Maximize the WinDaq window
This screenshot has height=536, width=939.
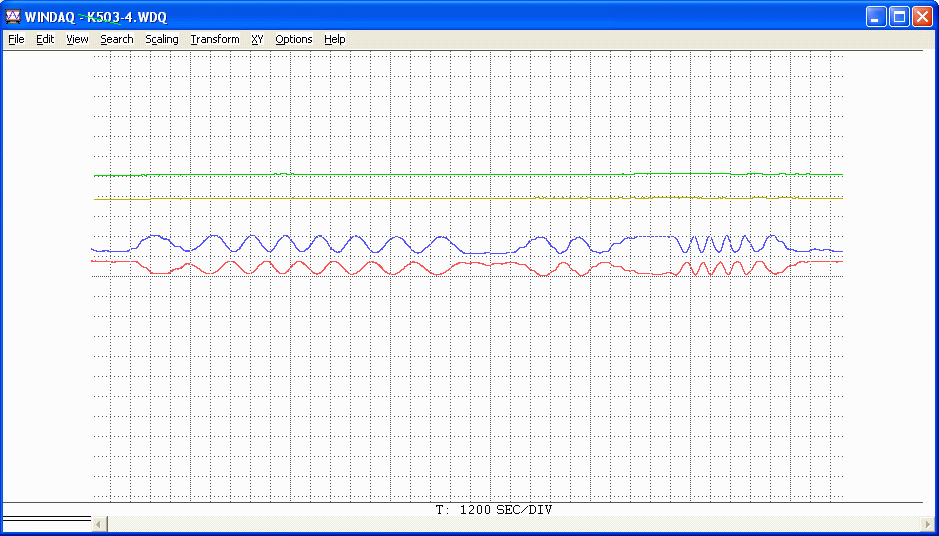pos(899,16)
